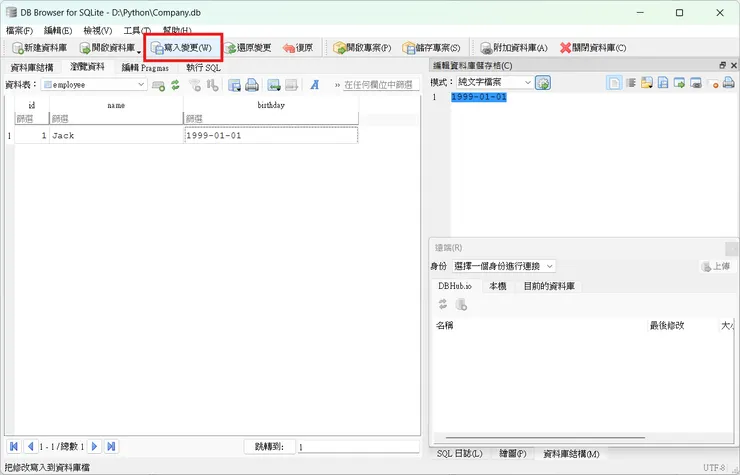Click the filter box under name column

coord(116,119)
